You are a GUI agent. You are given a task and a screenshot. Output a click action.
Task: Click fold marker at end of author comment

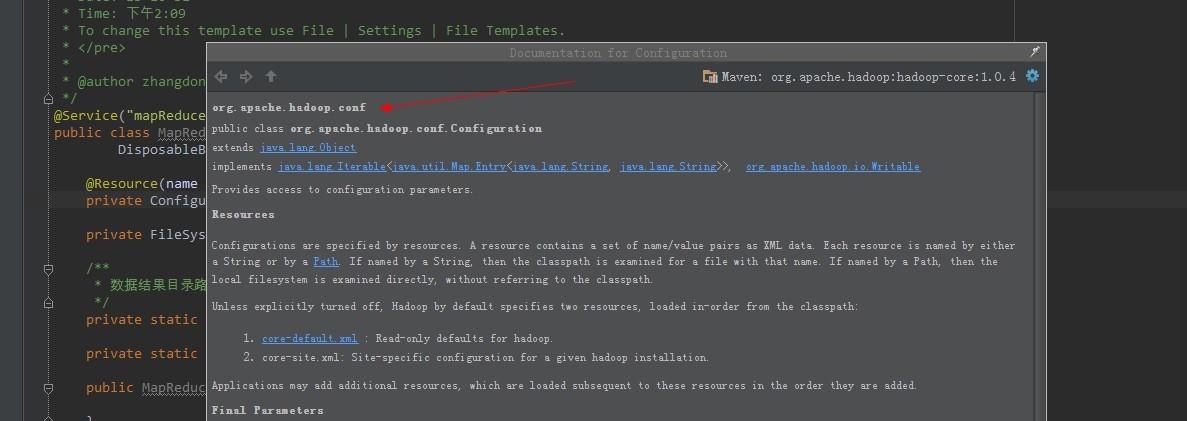(x=47, y=99)
